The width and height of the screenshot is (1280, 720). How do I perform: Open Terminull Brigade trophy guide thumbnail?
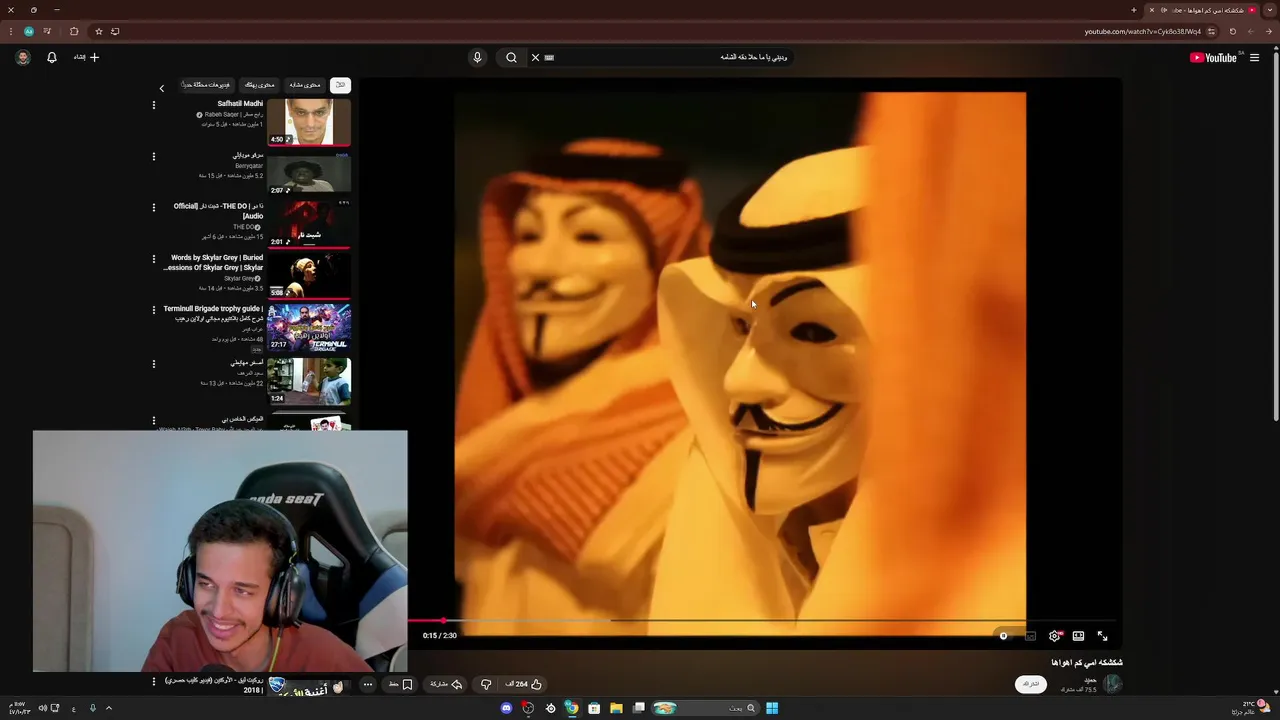(309, 327)
